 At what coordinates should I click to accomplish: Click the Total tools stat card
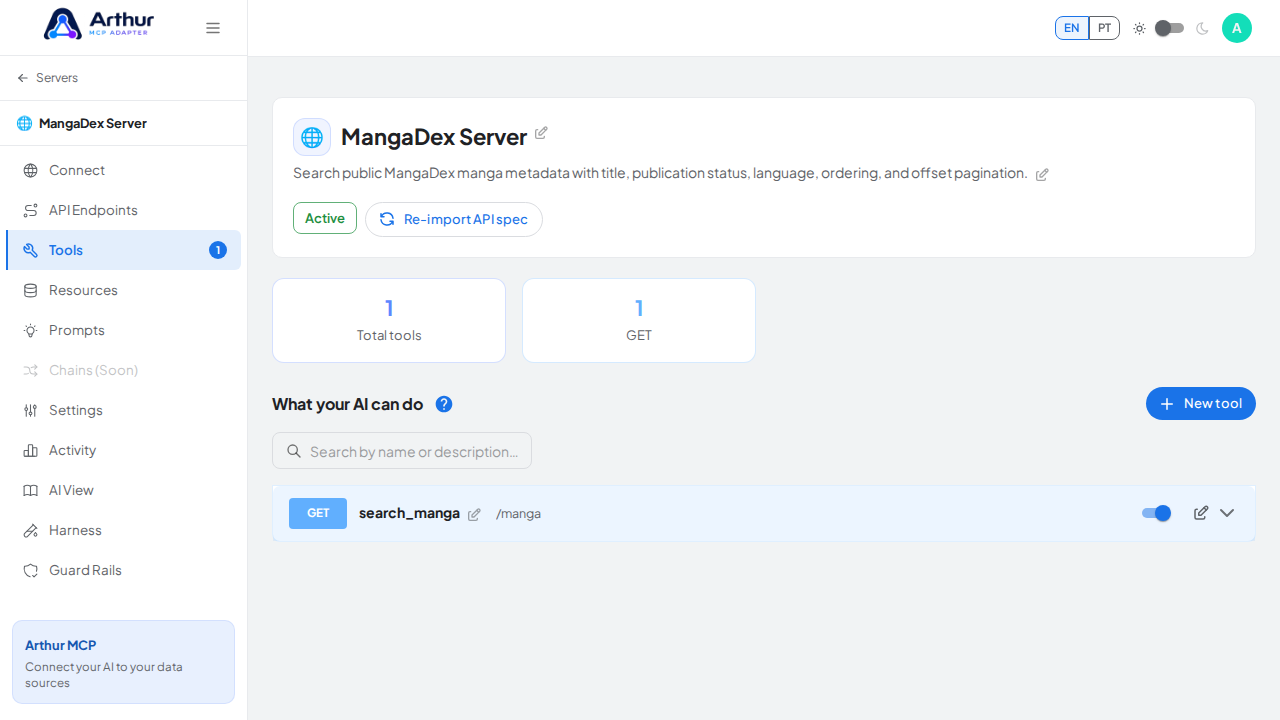pyautogui.click(x=389, y=320)
